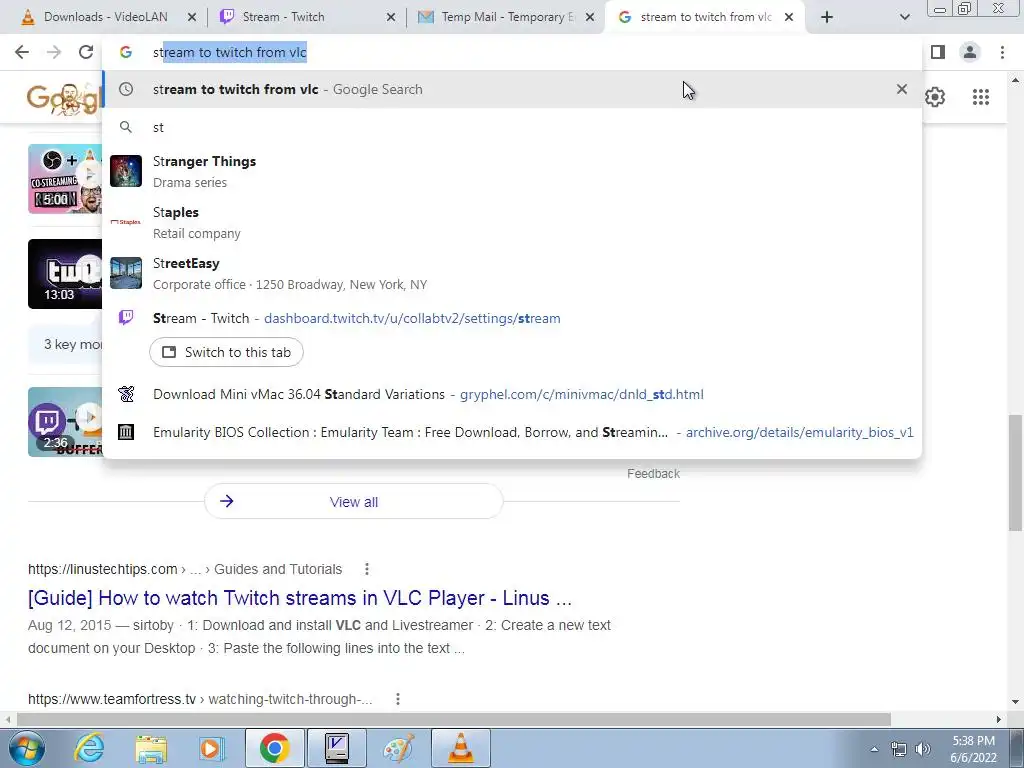Close the stream to twitch from vlc tab
The image size is (1024, 768).
click(789, 17)
